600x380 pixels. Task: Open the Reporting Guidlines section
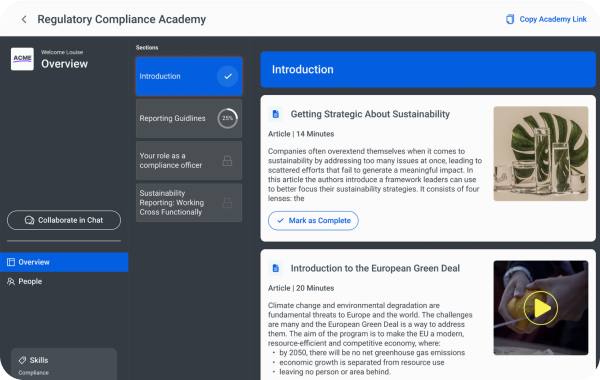pyautogui.click(x=189, y=118)
